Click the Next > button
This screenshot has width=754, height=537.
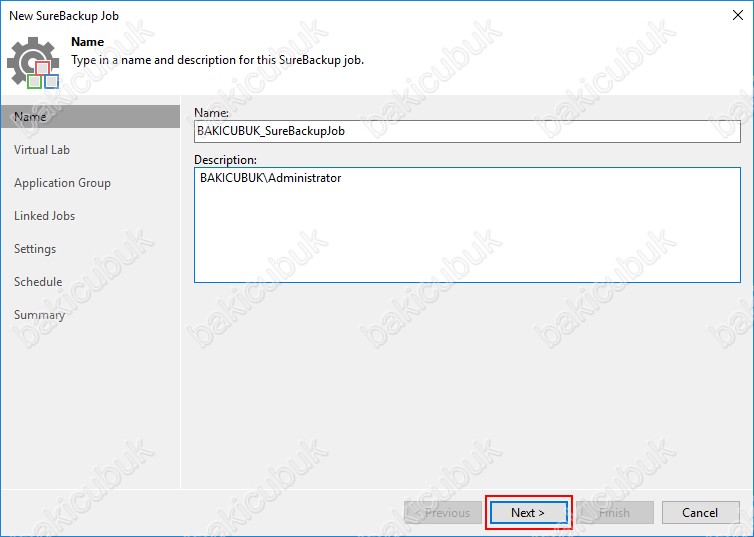click(x=528, y=513)
